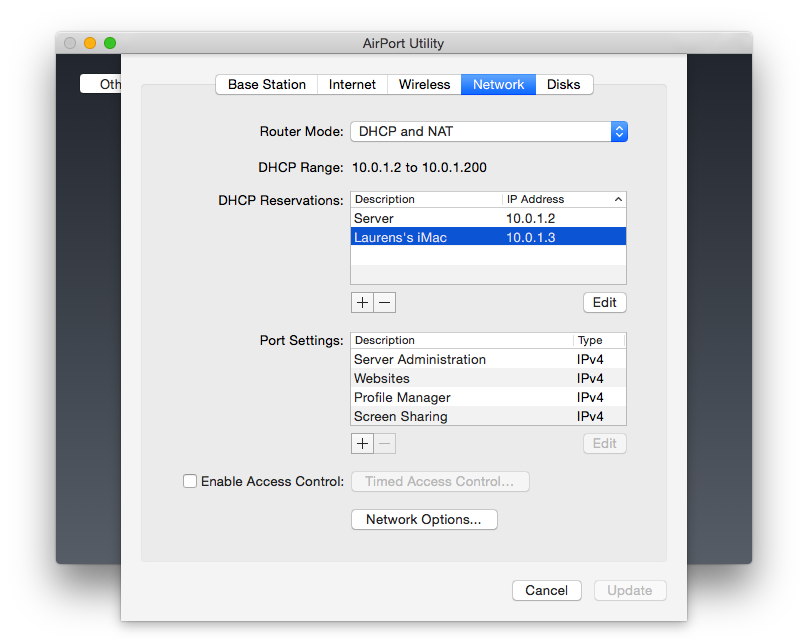Minimize the AirPort Utility window
The image size is (808, 644).
point(90,43)
